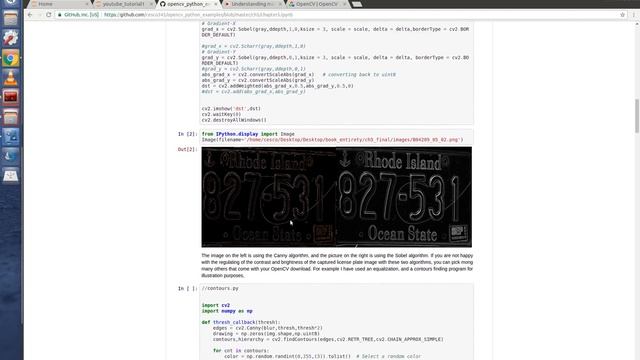Open the Understanding tab
The image size is (640, 360).
[252, 4]
